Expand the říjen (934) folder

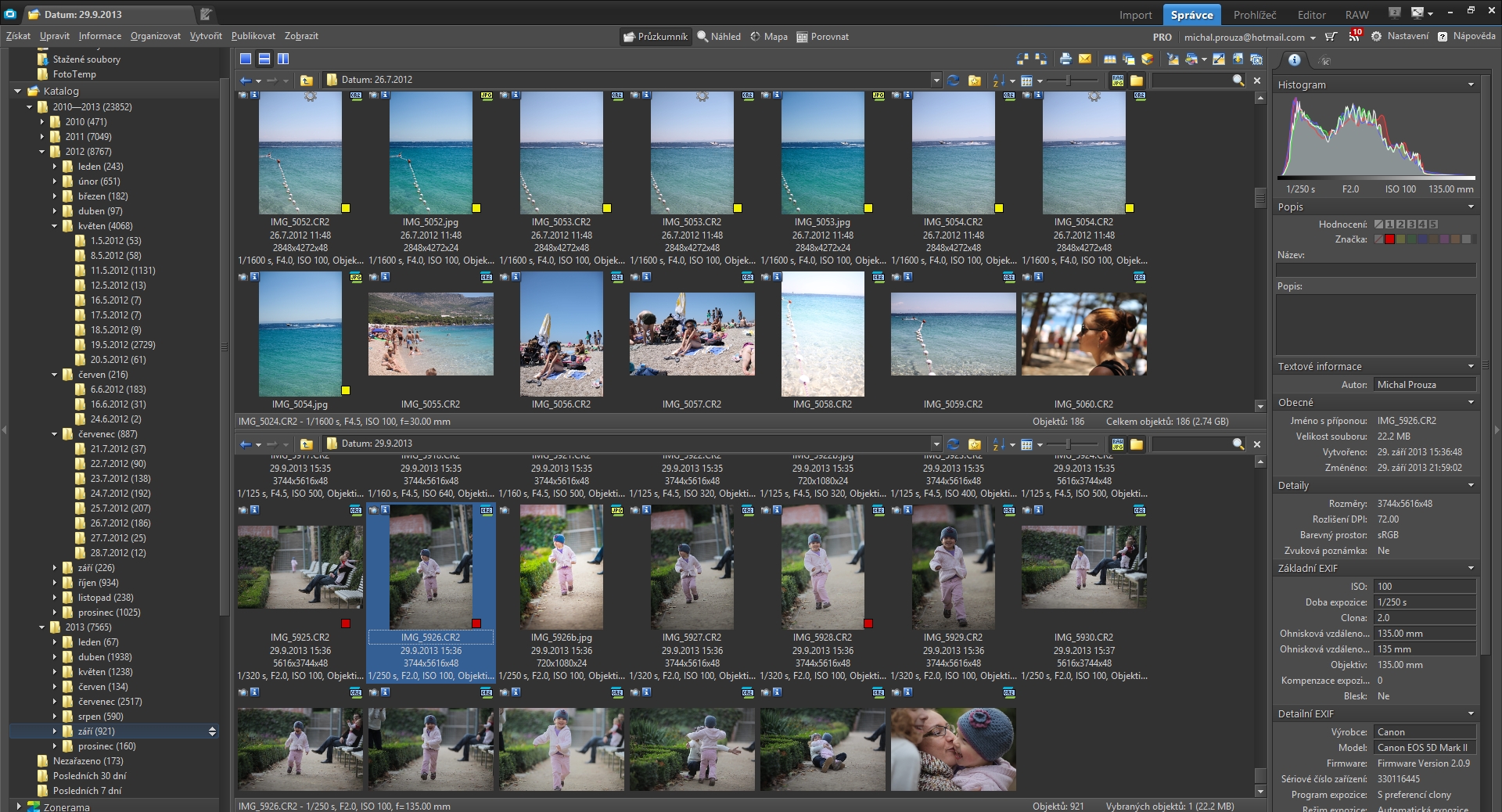55,583
